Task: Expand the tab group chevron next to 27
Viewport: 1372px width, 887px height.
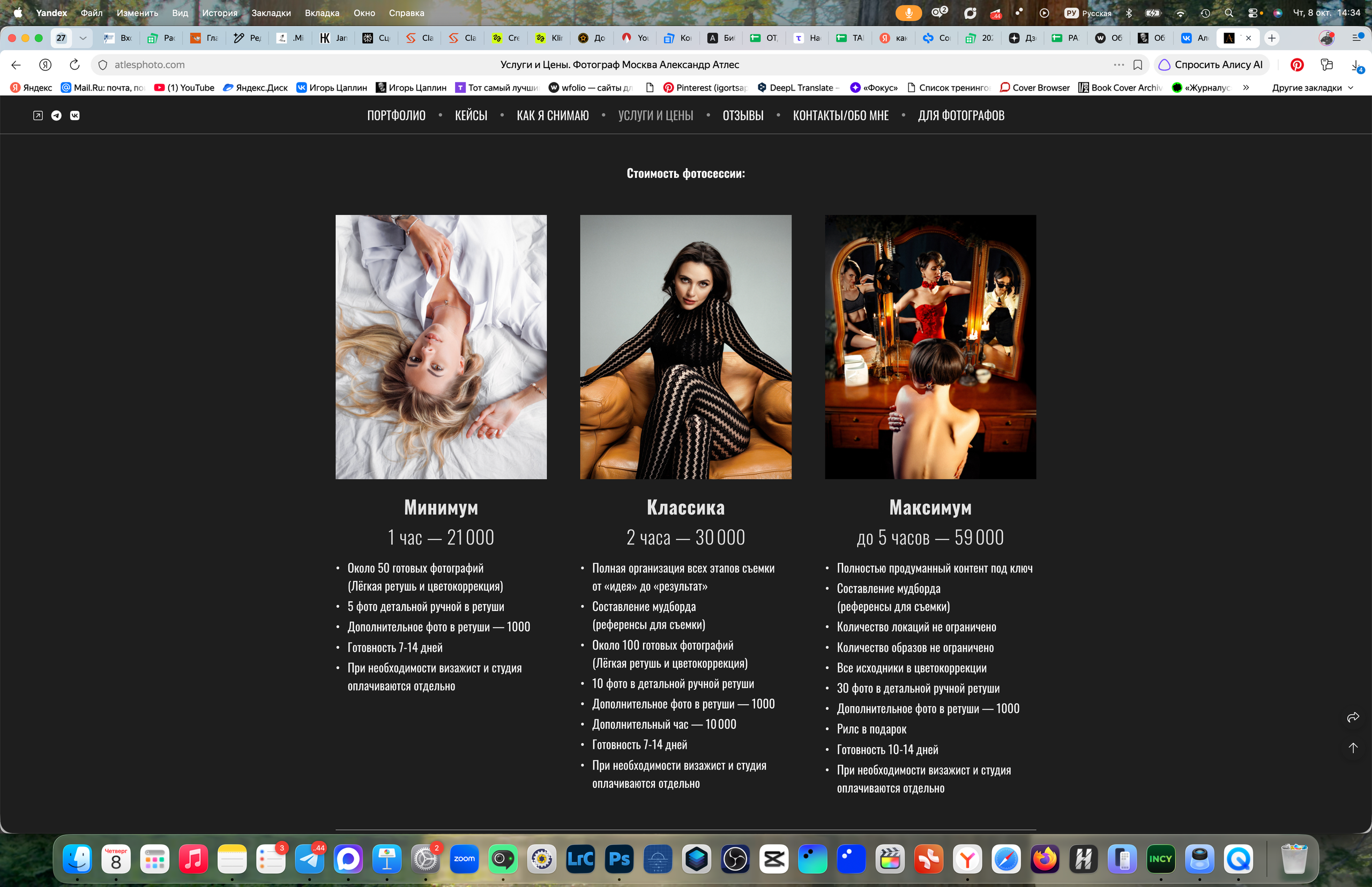Action: (x=83, y=38)
